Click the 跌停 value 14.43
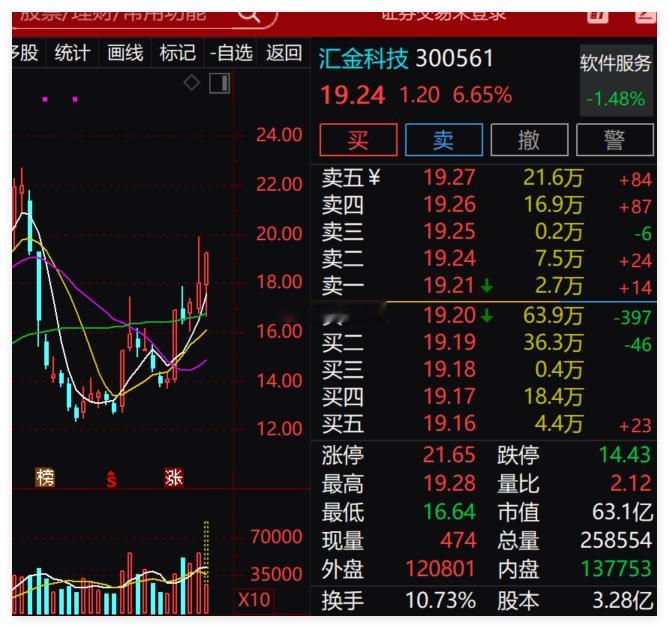Image resolution: width=669 pixels, height=628 pixels. (625, 455)
